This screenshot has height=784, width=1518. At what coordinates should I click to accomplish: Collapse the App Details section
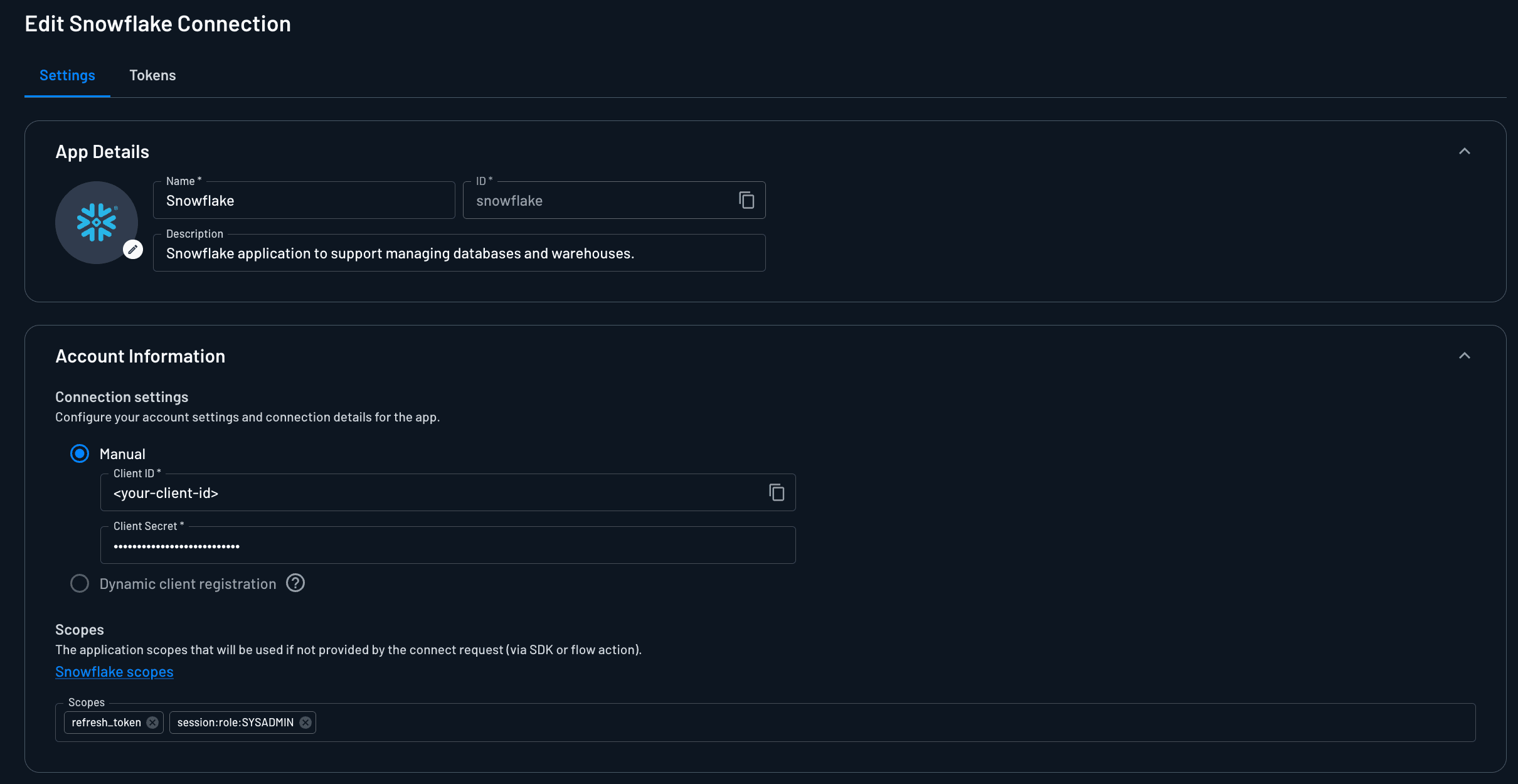click(x=1465, y=151)
